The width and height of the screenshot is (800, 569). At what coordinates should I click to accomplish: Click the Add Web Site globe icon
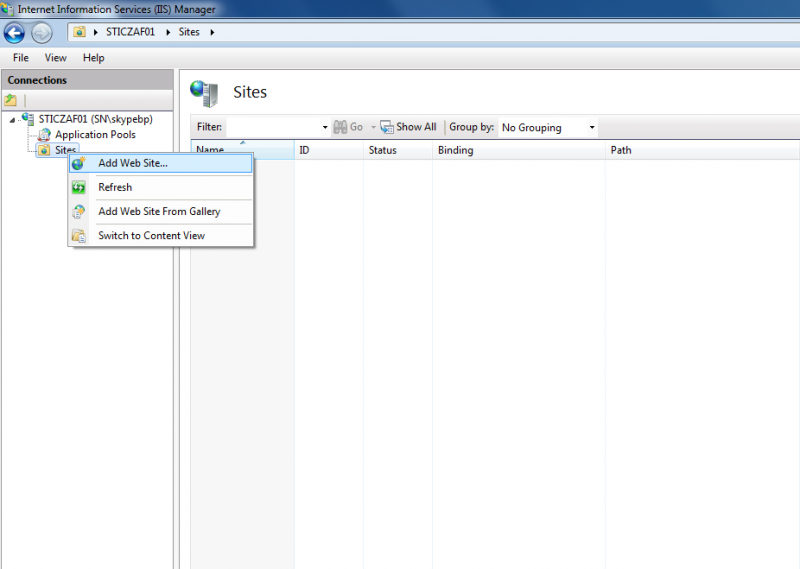pos(79,163)
